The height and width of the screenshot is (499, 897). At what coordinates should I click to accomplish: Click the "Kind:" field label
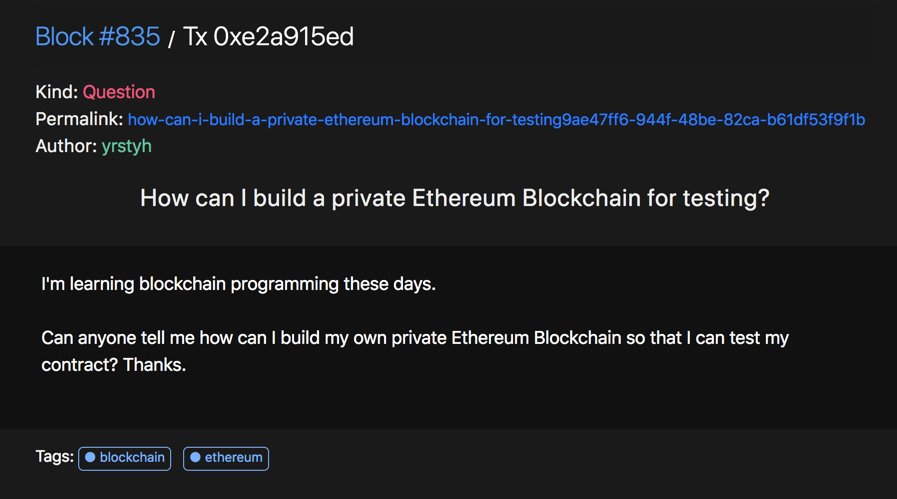pyautogui.click(x=57, y=92)
